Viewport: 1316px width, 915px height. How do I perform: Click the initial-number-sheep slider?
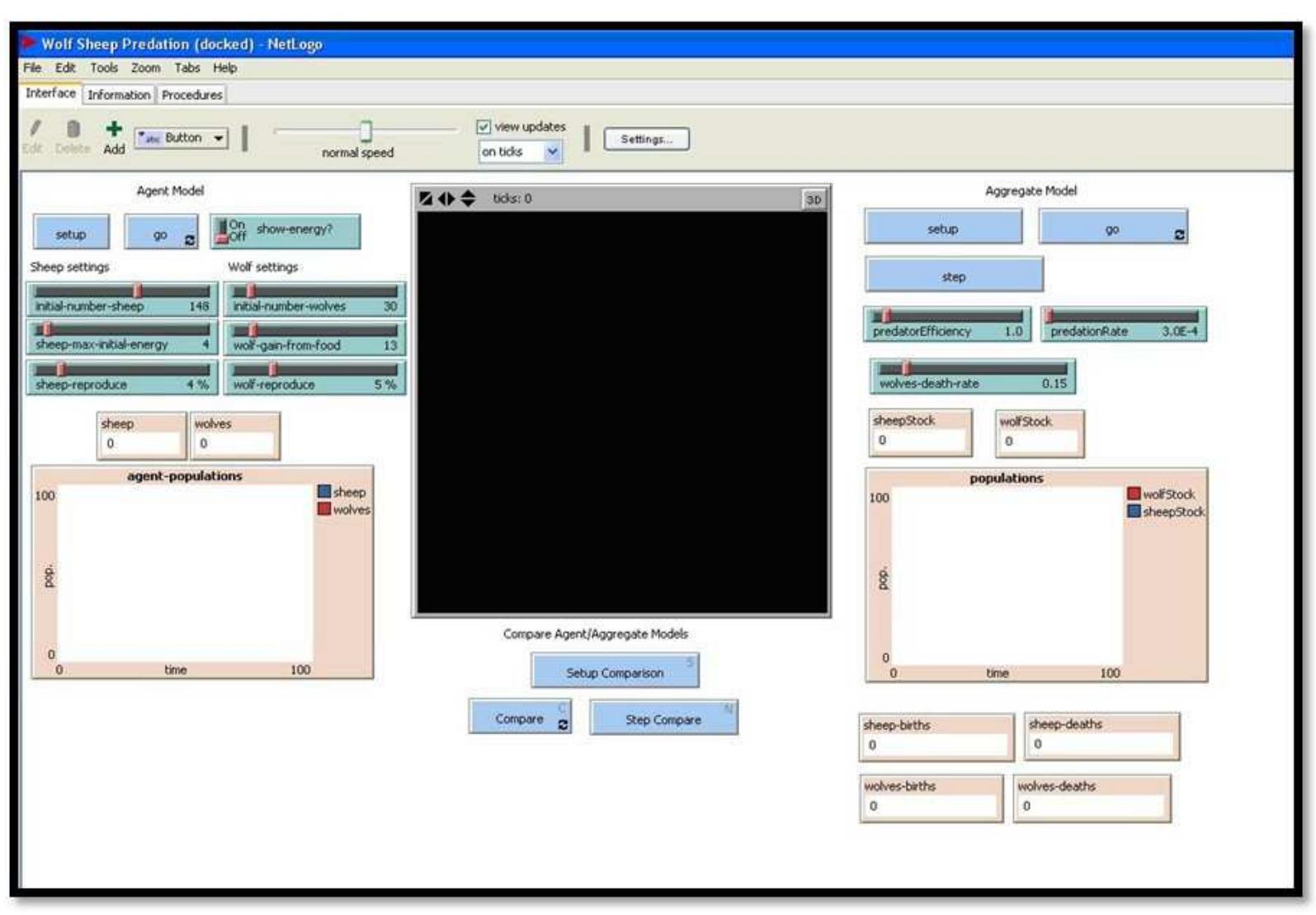click(x=122, y=299)
